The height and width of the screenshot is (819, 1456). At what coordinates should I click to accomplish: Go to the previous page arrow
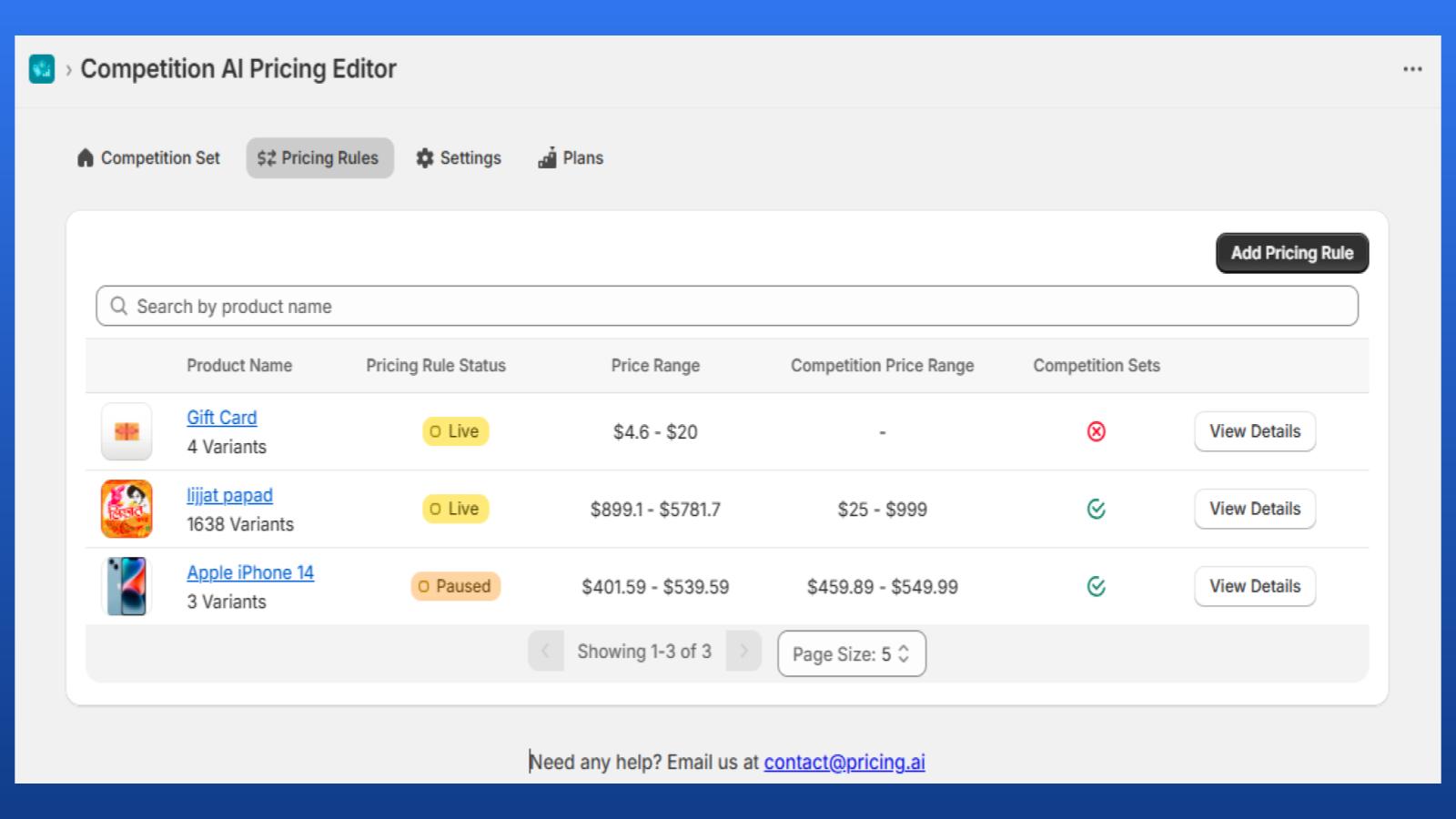point(546,651)
